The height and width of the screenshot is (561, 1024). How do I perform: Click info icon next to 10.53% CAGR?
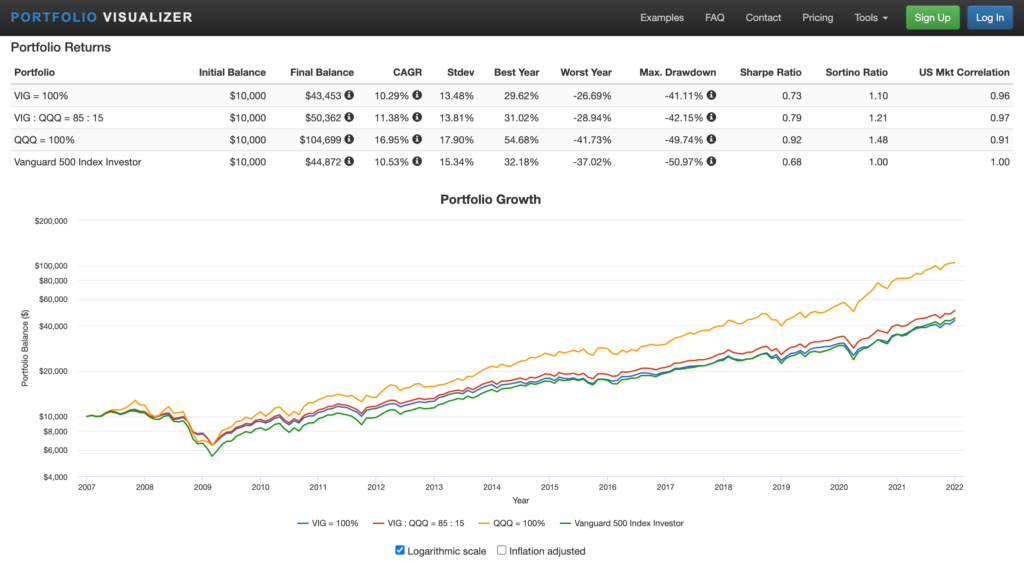pos(417,161)
